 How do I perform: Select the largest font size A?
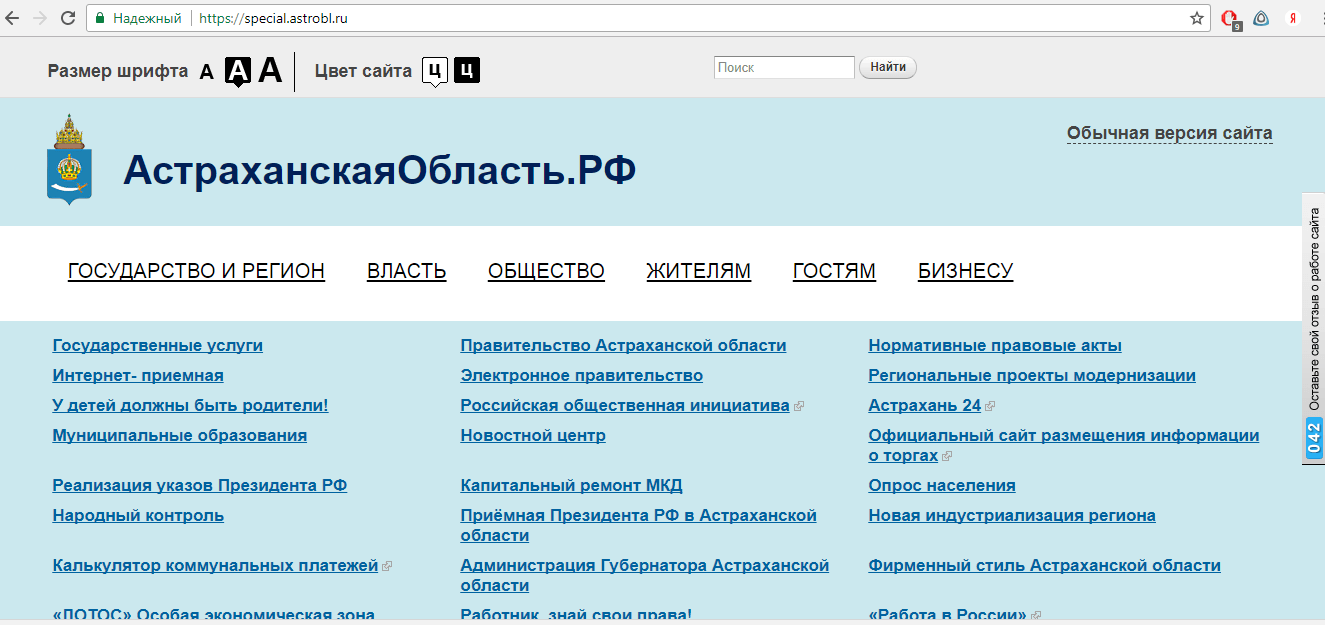(x=270, y=71)
